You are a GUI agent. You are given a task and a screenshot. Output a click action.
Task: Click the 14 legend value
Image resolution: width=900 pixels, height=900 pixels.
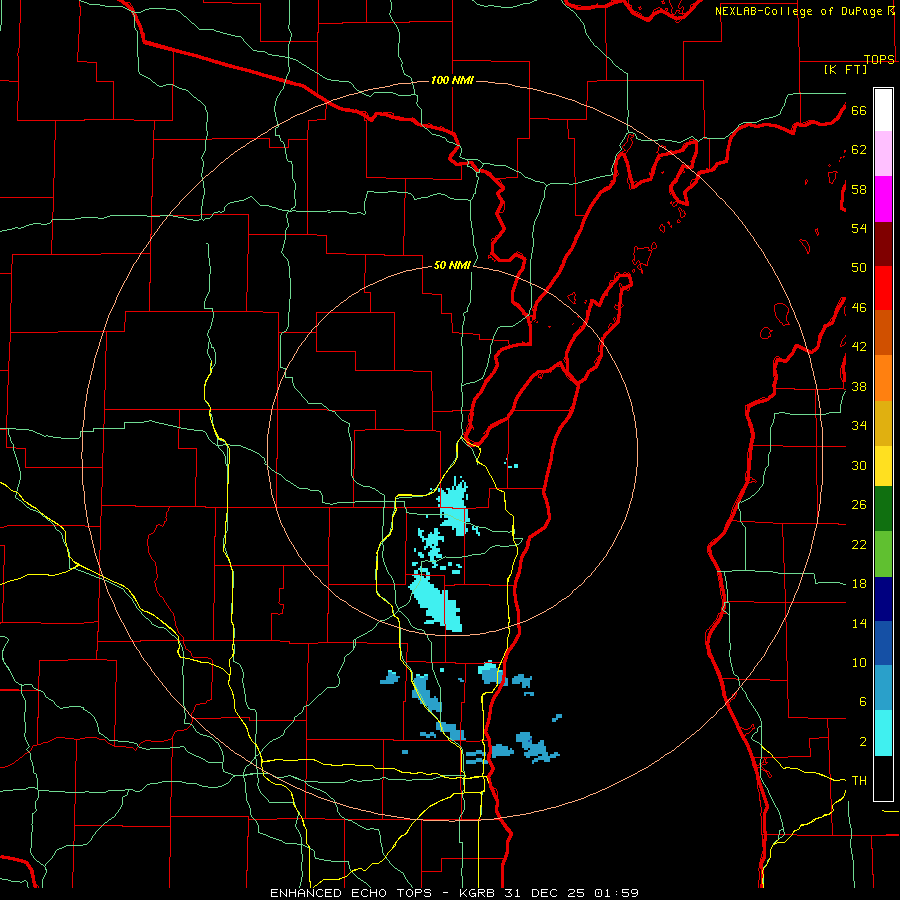pyautogui.click(x=859, y=623)
